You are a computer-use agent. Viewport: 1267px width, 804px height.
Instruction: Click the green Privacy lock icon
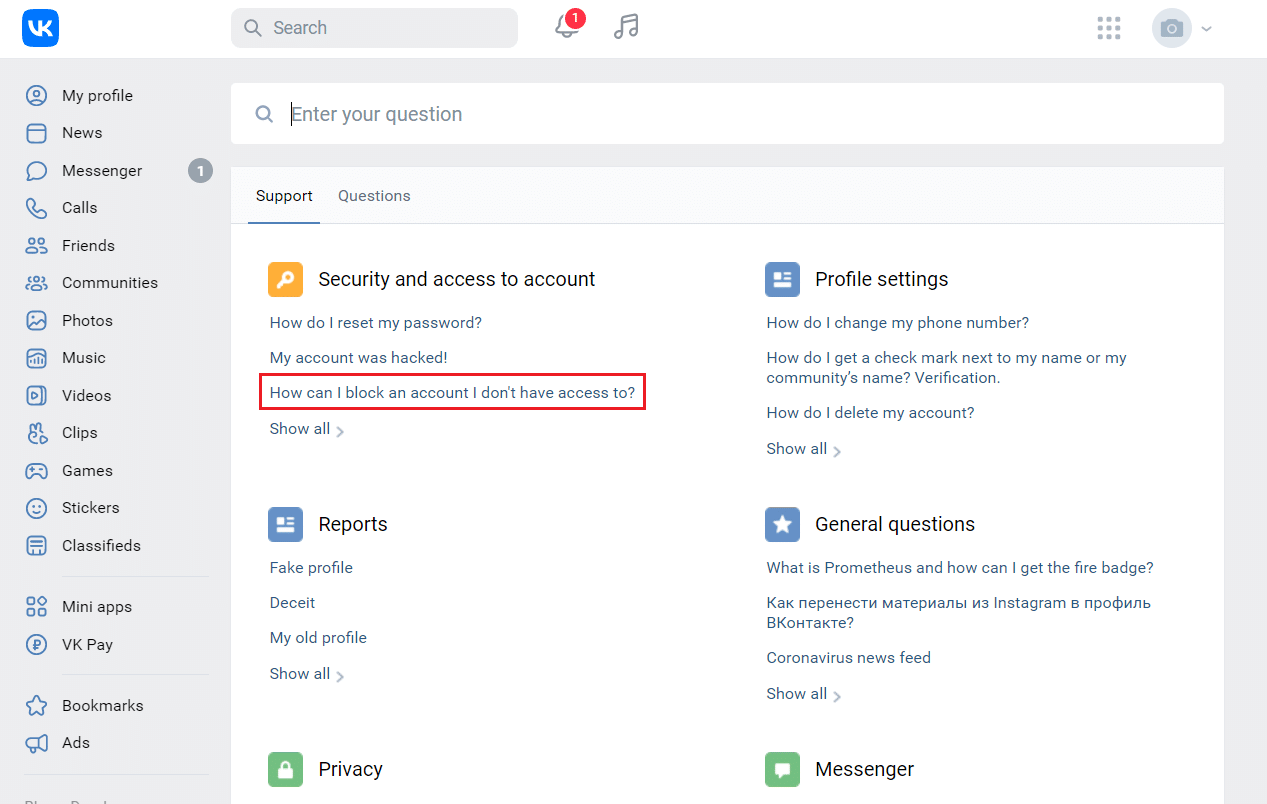pos(285,769)
